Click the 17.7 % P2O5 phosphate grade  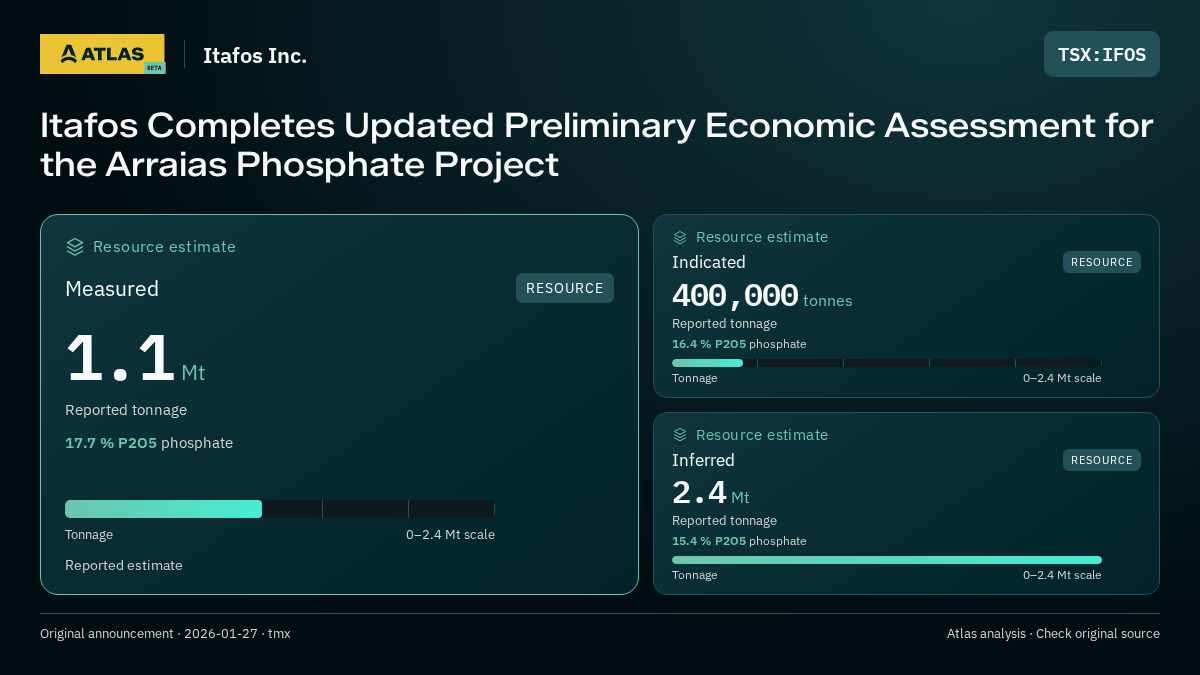pyautogui.click(x=149, y=443)
